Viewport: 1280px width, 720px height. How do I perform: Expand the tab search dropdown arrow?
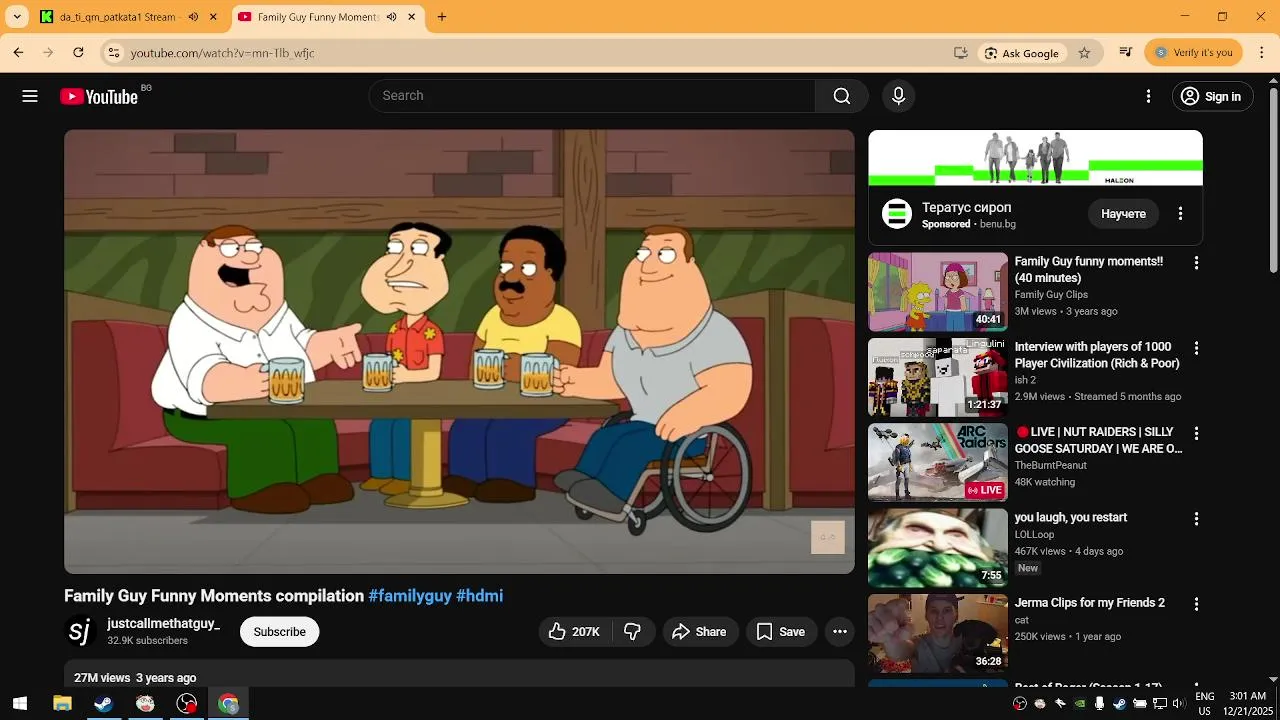[17, 17]
